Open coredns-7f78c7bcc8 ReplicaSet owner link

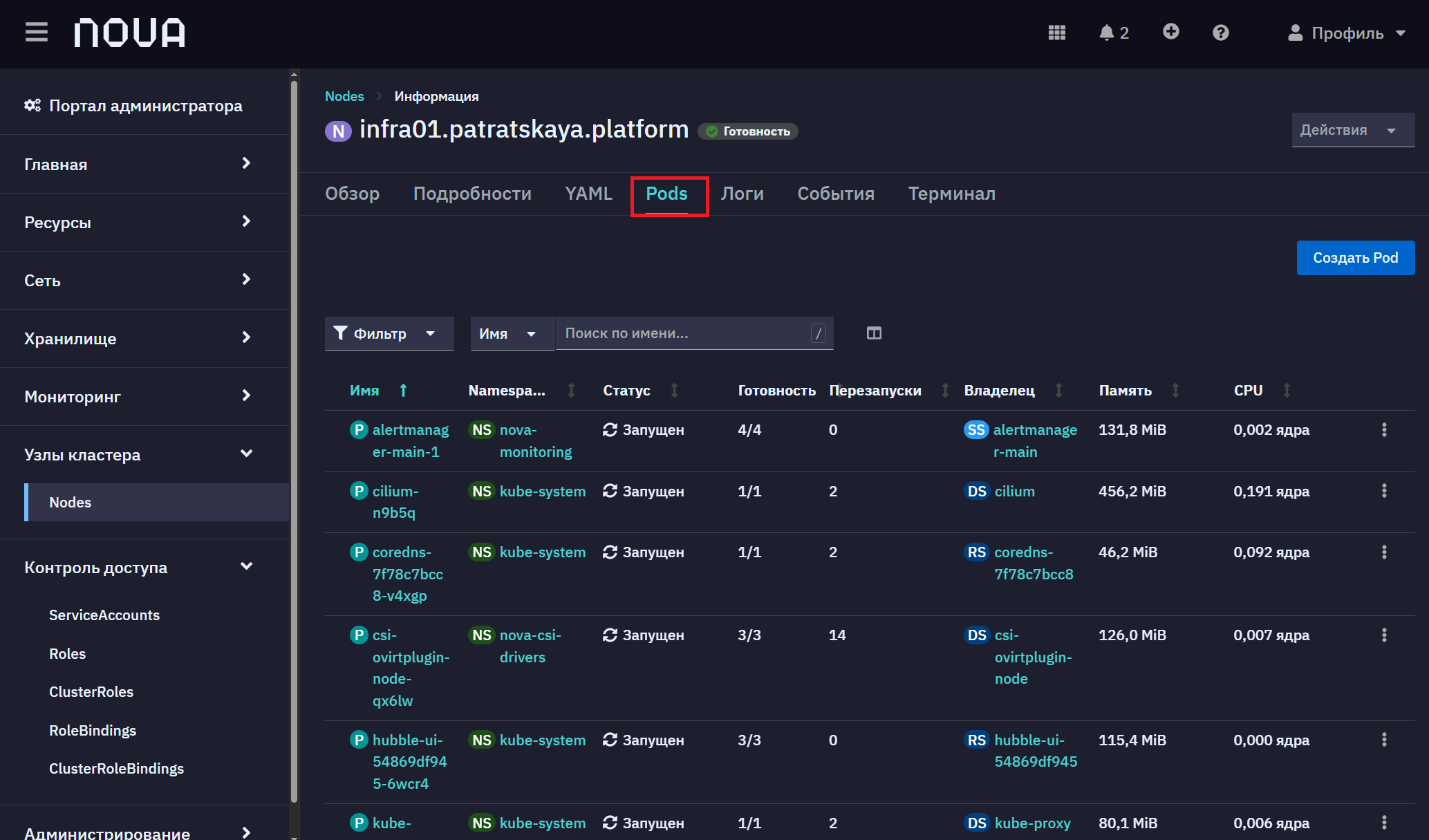(1034, 563)
